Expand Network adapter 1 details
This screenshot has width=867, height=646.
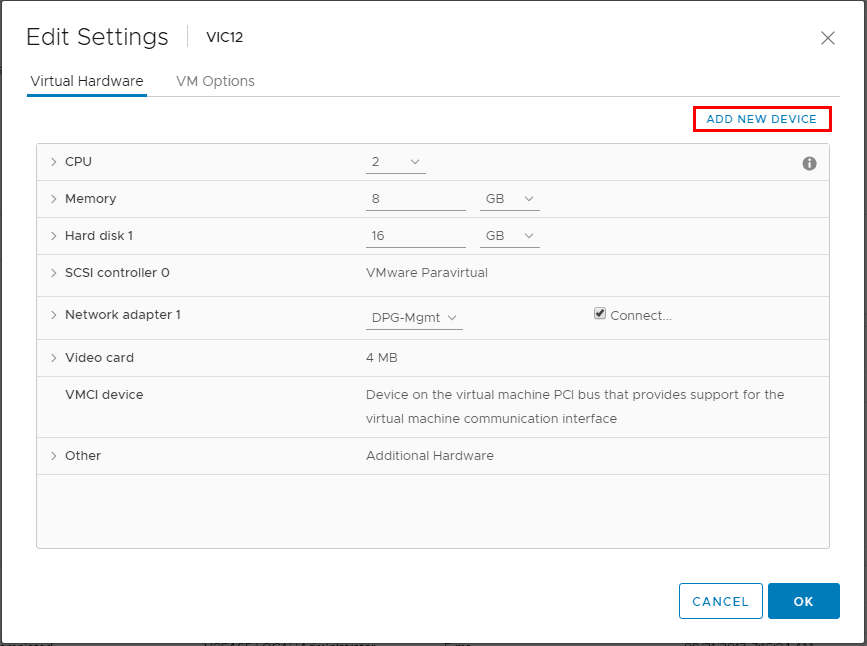point(54,315)
